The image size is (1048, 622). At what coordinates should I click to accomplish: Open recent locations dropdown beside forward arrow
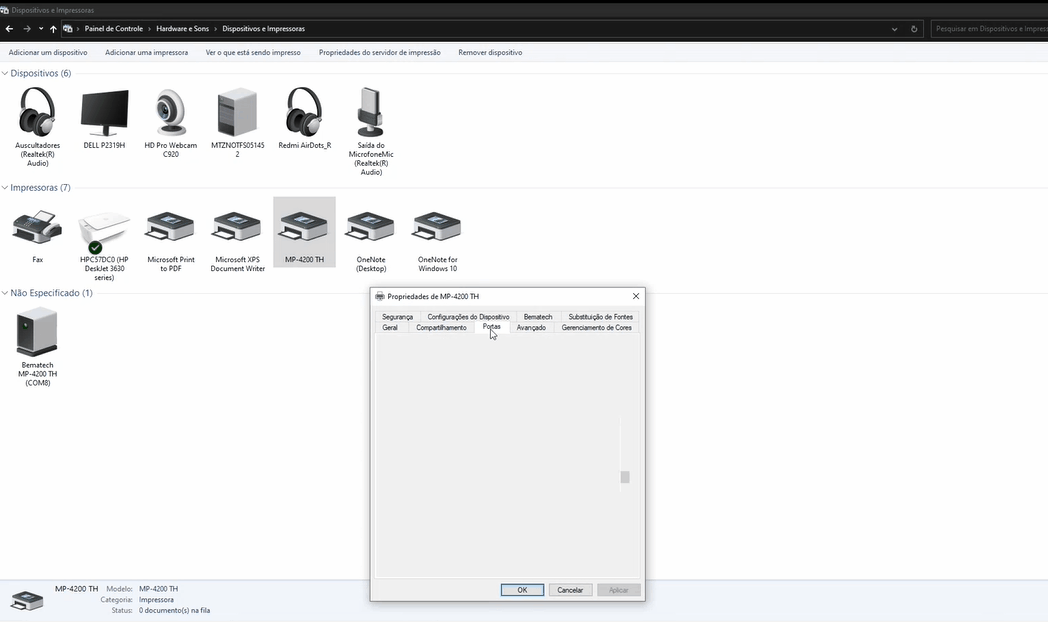coord(41,29)
